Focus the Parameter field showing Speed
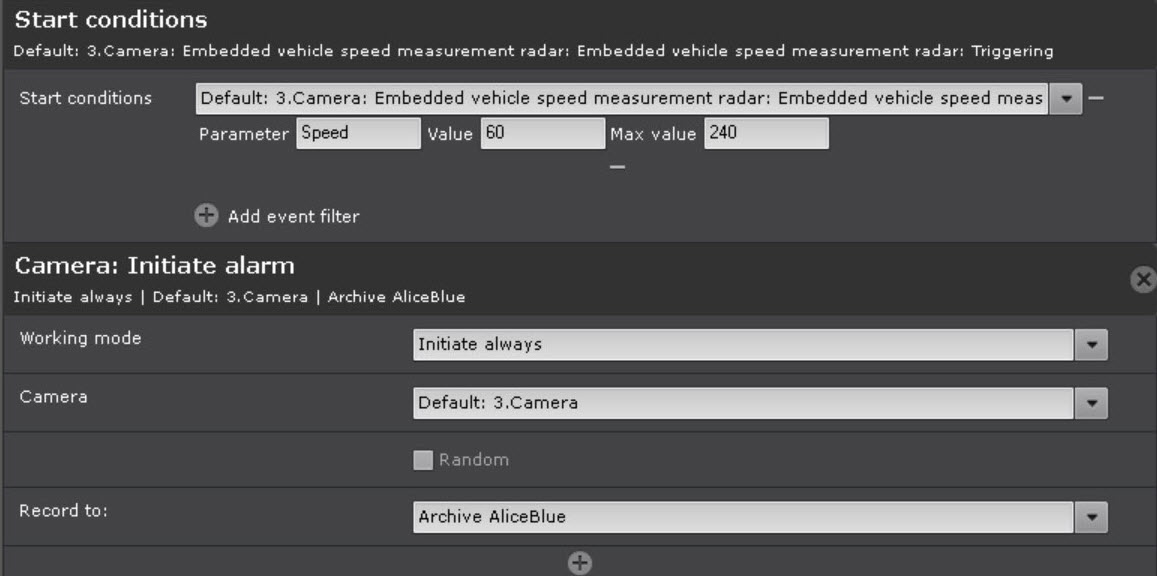1157x576 pixels. (358, 133)
